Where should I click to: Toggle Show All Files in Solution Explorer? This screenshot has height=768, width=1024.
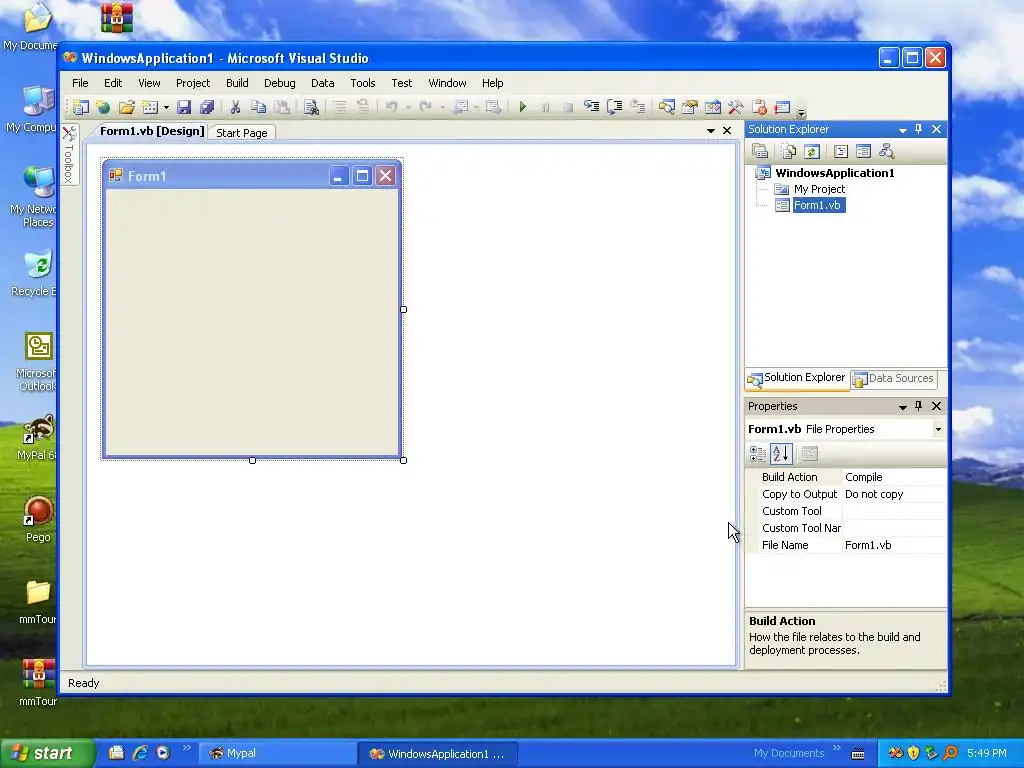point(789,152)
